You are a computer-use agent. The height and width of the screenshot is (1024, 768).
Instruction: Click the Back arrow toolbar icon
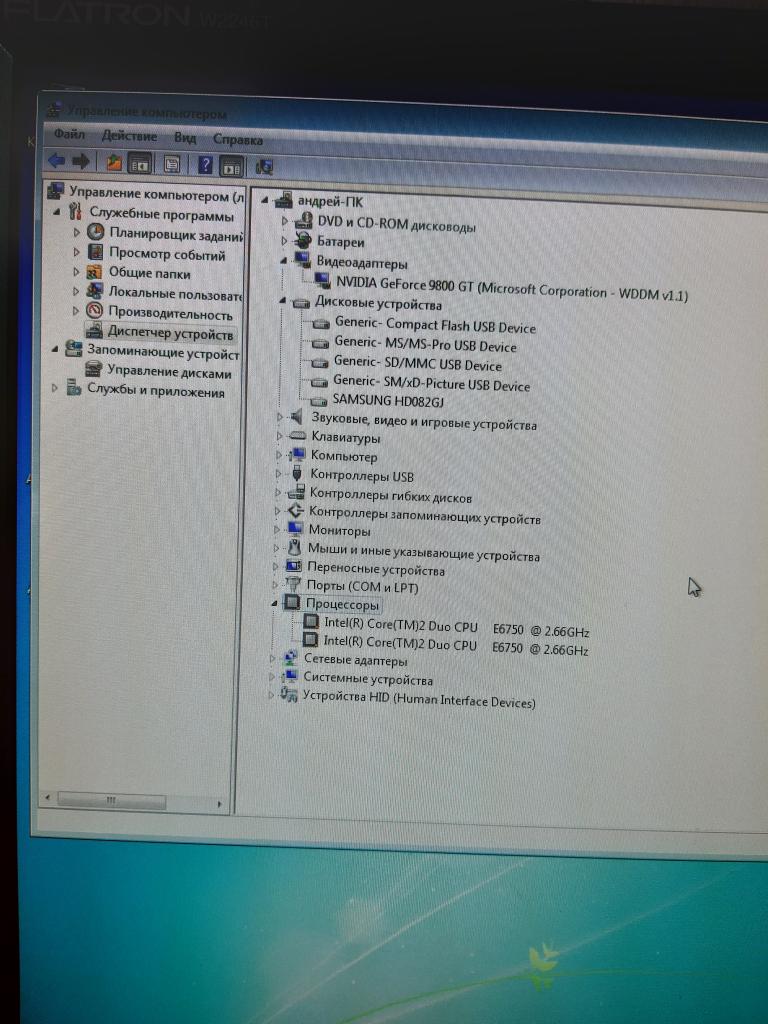point(57,161)
